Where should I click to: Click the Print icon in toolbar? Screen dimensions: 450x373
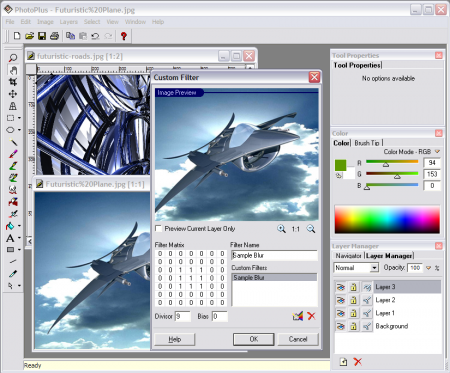click(x=54, y=36)
